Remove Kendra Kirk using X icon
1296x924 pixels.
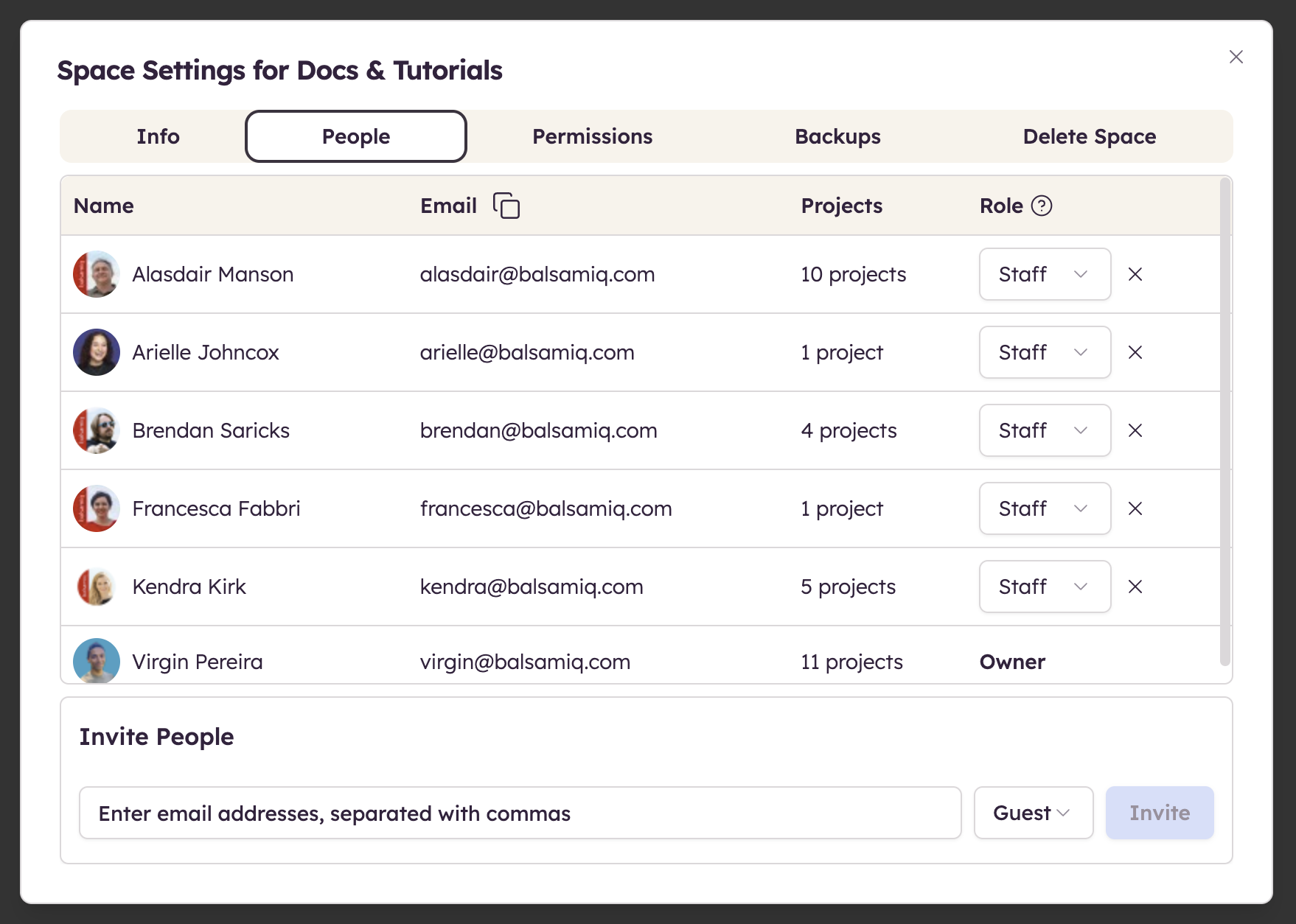1135,587
